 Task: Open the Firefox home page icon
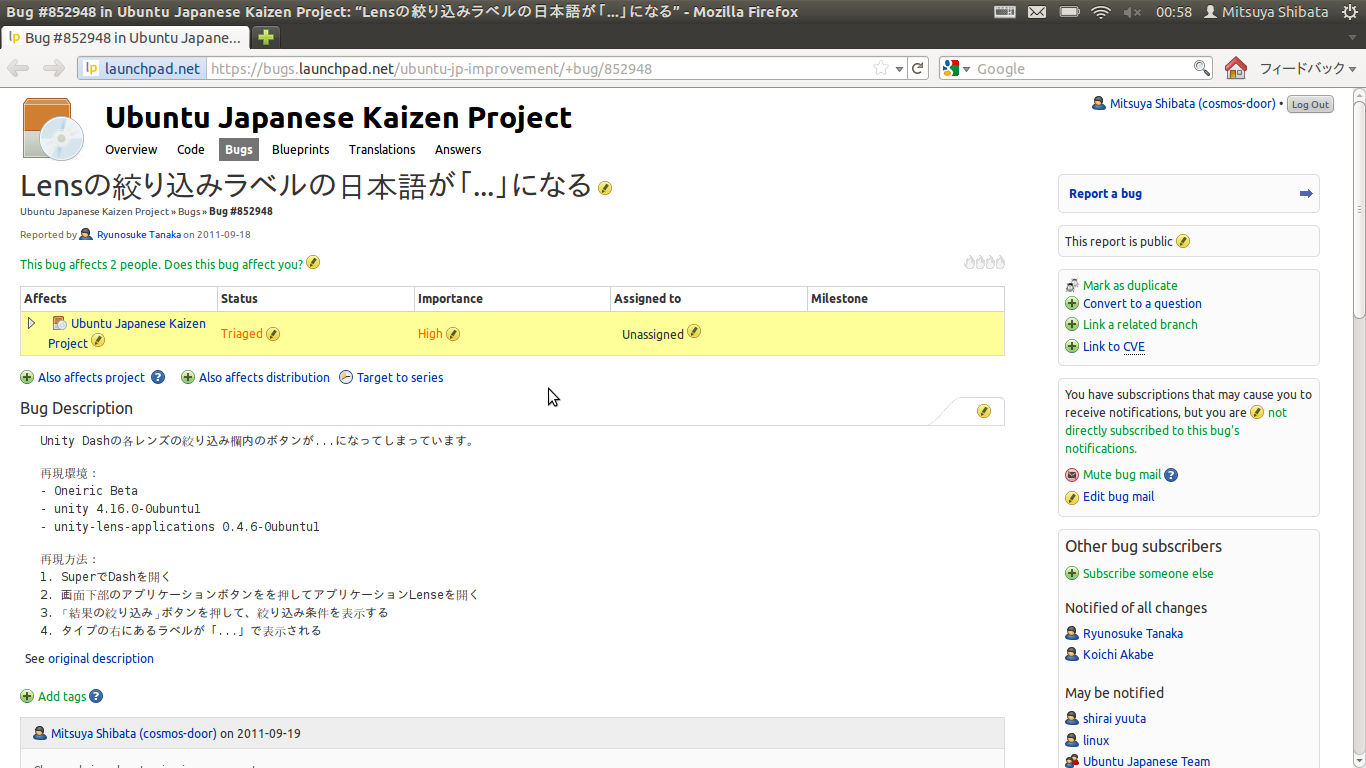[1236, 69]
